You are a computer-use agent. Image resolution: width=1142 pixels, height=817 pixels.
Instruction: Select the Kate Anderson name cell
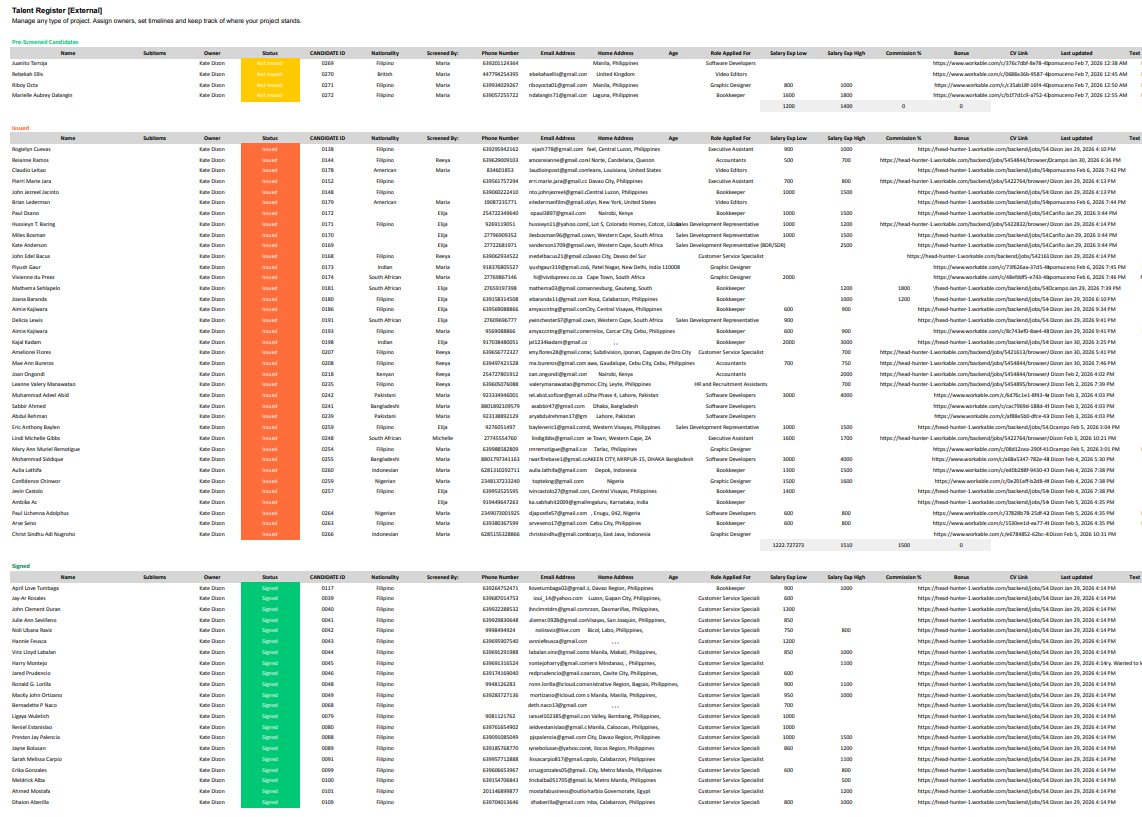coord(29,245)
